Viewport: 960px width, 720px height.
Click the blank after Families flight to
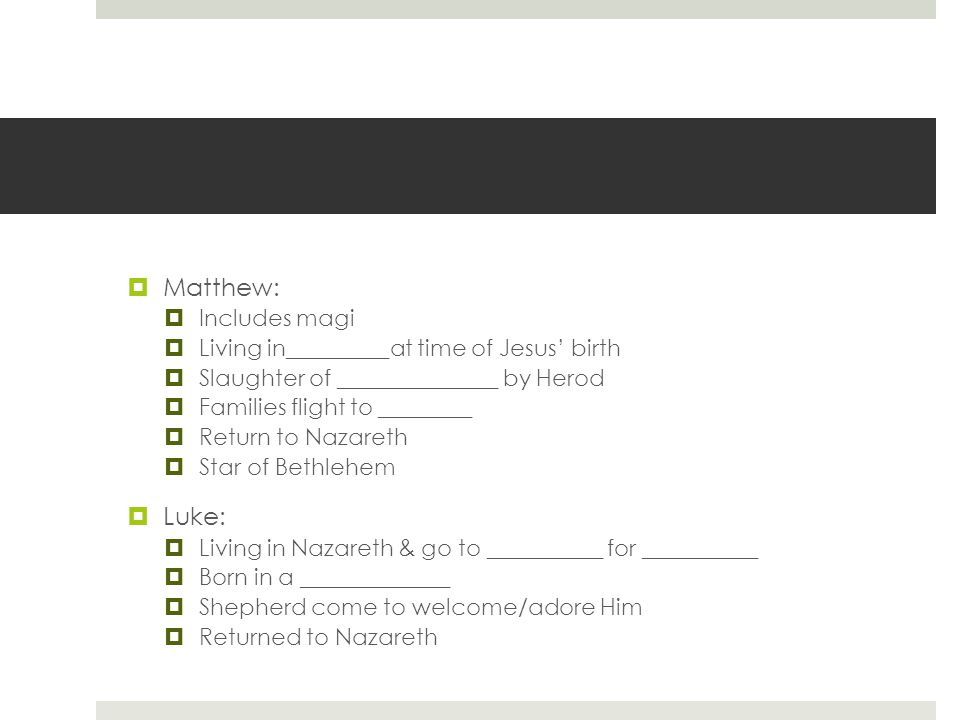(425, 416)
